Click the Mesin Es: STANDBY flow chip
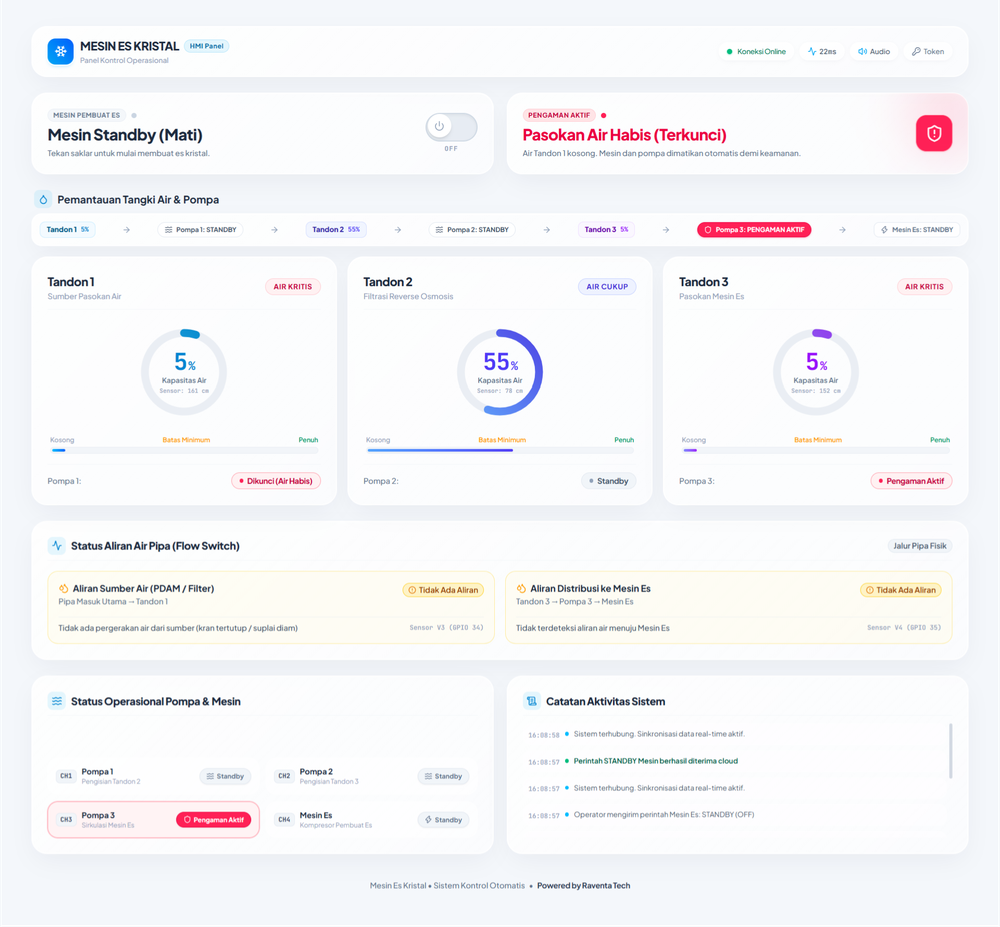The width and height of the screenshot is (1000, 927). pos(917,230)
